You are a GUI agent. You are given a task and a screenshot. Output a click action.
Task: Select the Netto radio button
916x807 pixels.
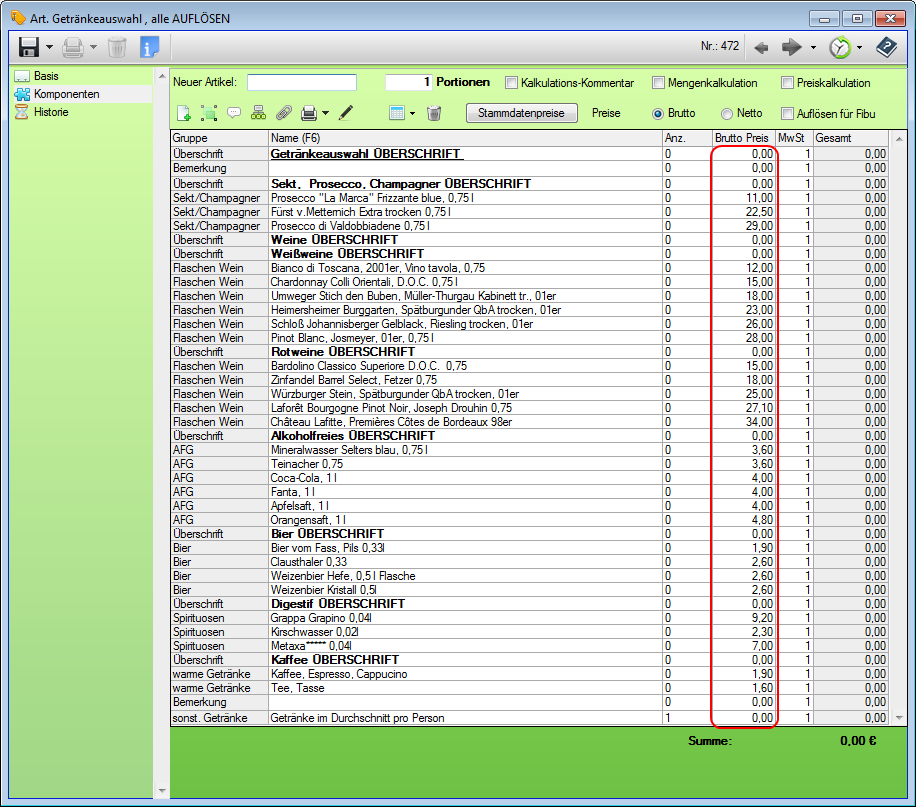tap(727, 113)
